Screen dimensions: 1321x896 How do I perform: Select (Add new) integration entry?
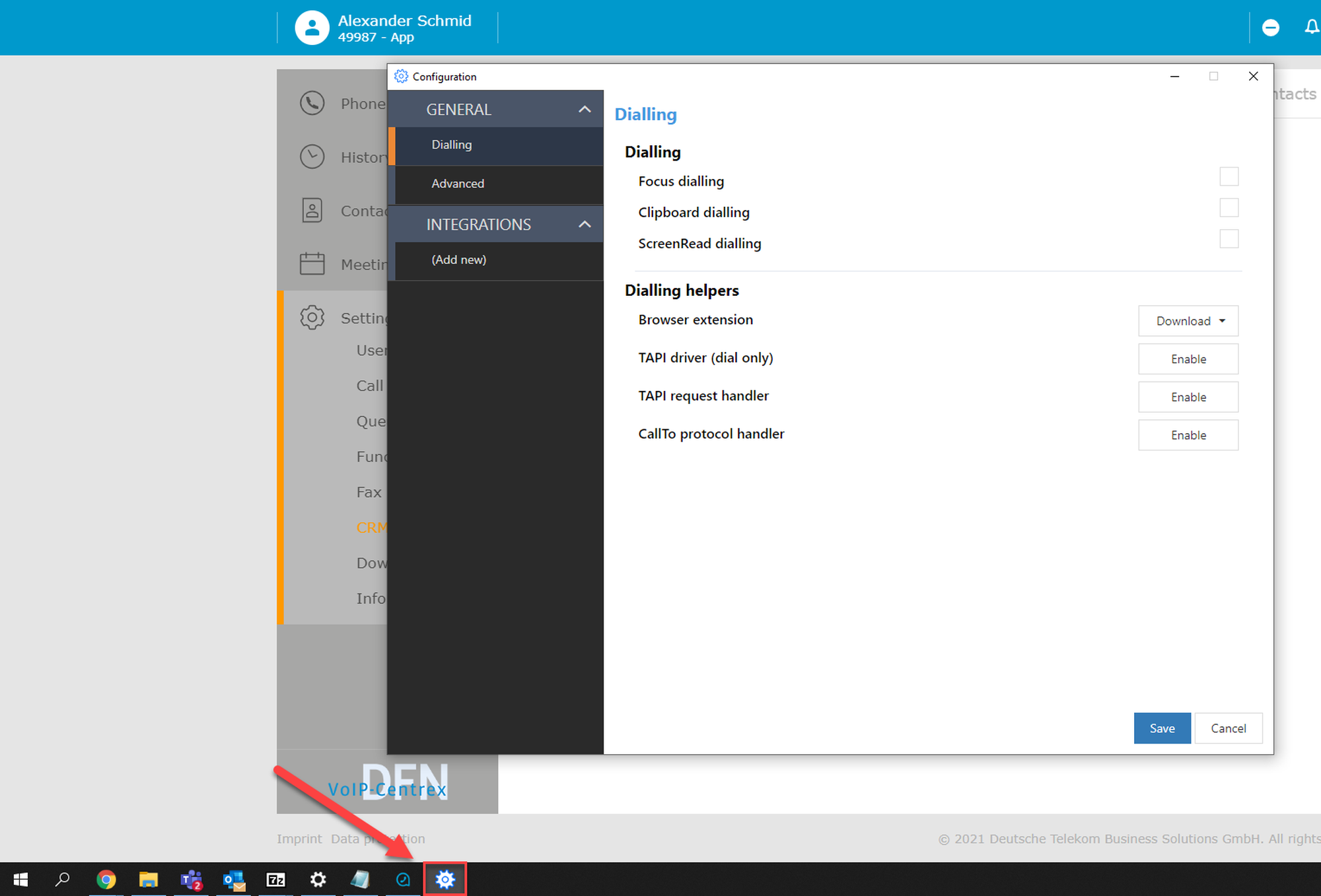point(458,259)
